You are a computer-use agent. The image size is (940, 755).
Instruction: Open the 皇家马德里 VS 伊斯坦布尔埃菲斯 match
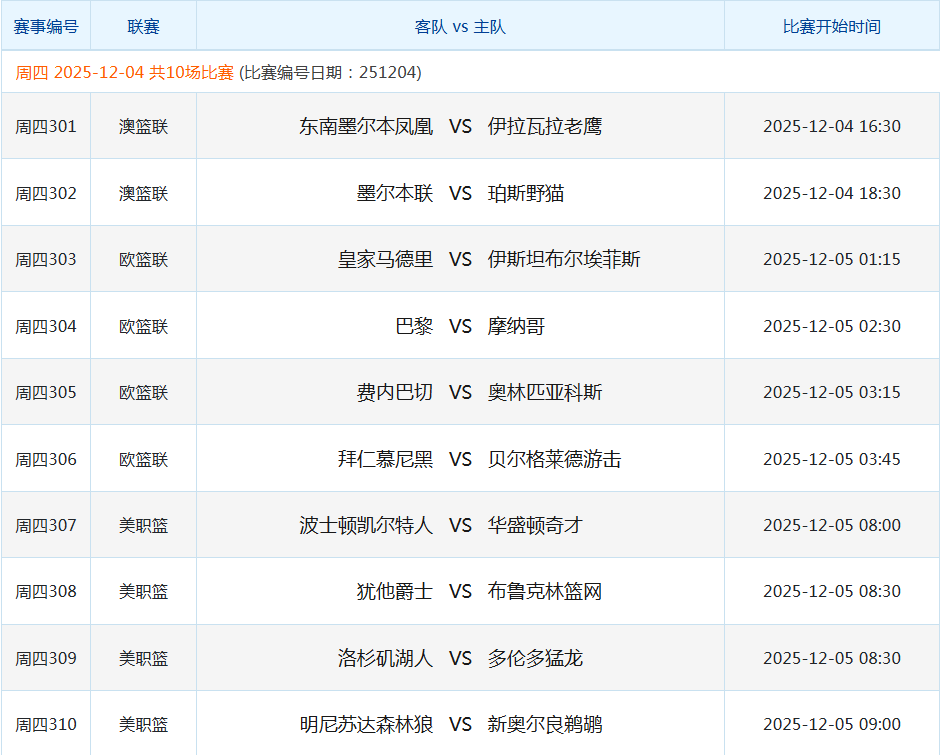(x=460, y=259)
